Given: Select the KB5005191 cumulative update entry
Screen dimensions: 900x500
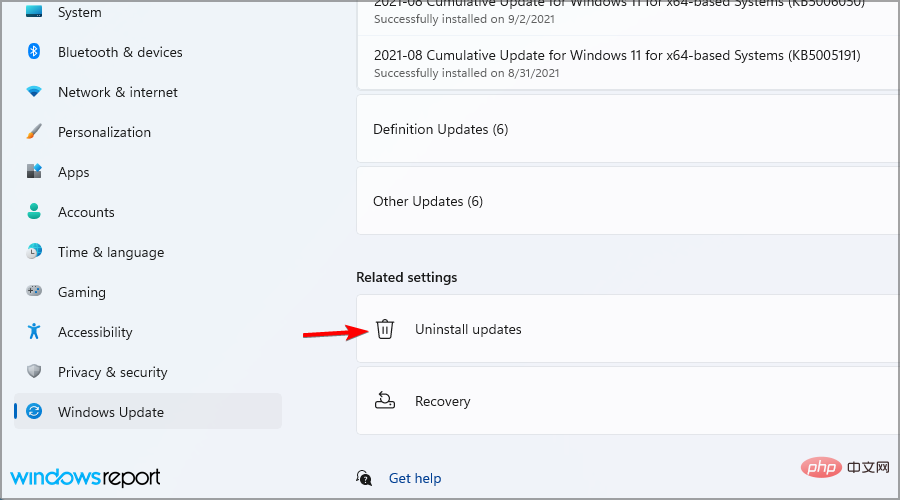Looking at the screenshot, I should coord(628,63).
